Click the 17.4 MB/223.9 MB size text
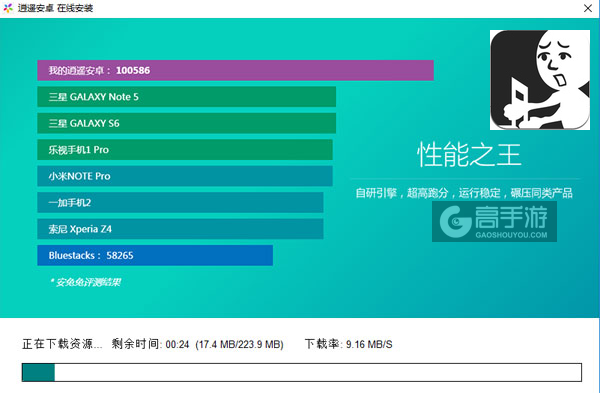 pyautogui.click(x=240, y=344)
